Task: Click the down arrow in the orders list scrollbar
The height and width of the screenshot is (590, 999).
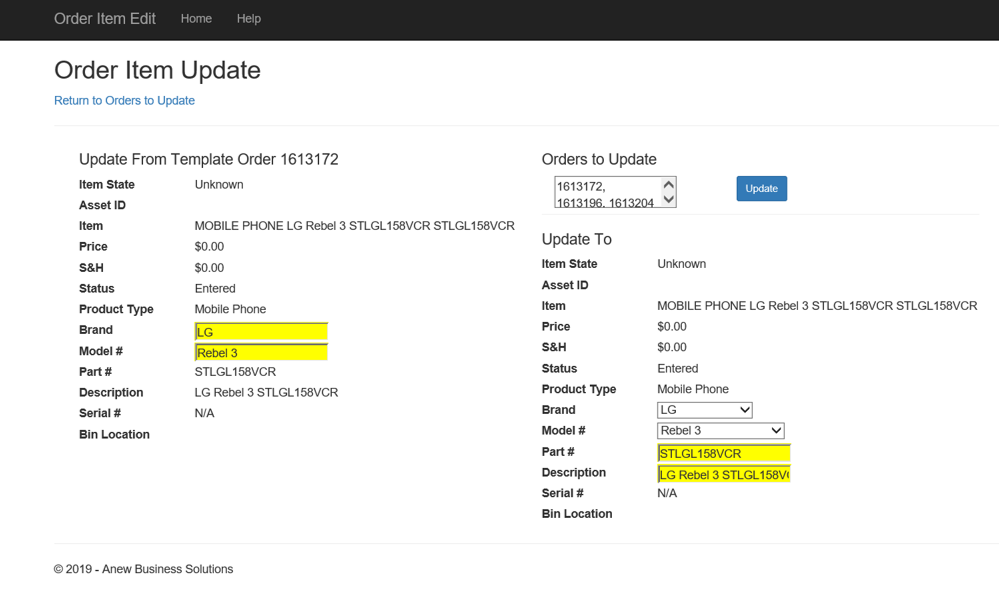Action: click(x=669, y=200)
